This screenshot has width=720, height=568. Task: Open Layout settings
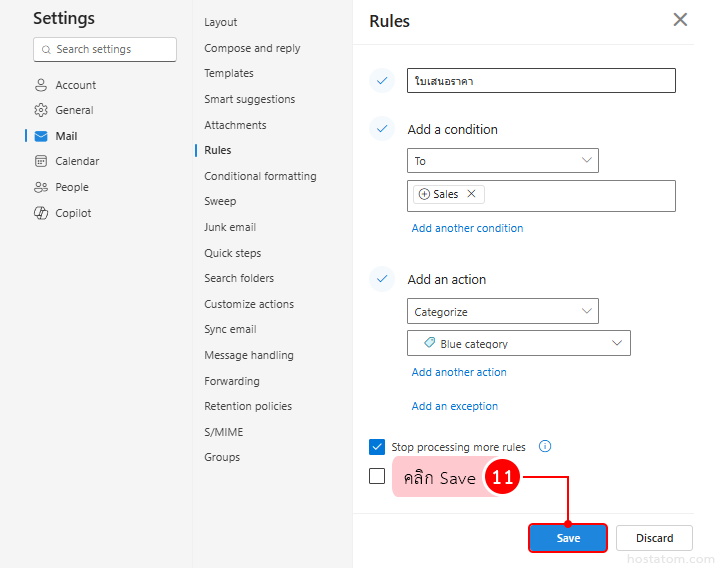coord(220,22)
